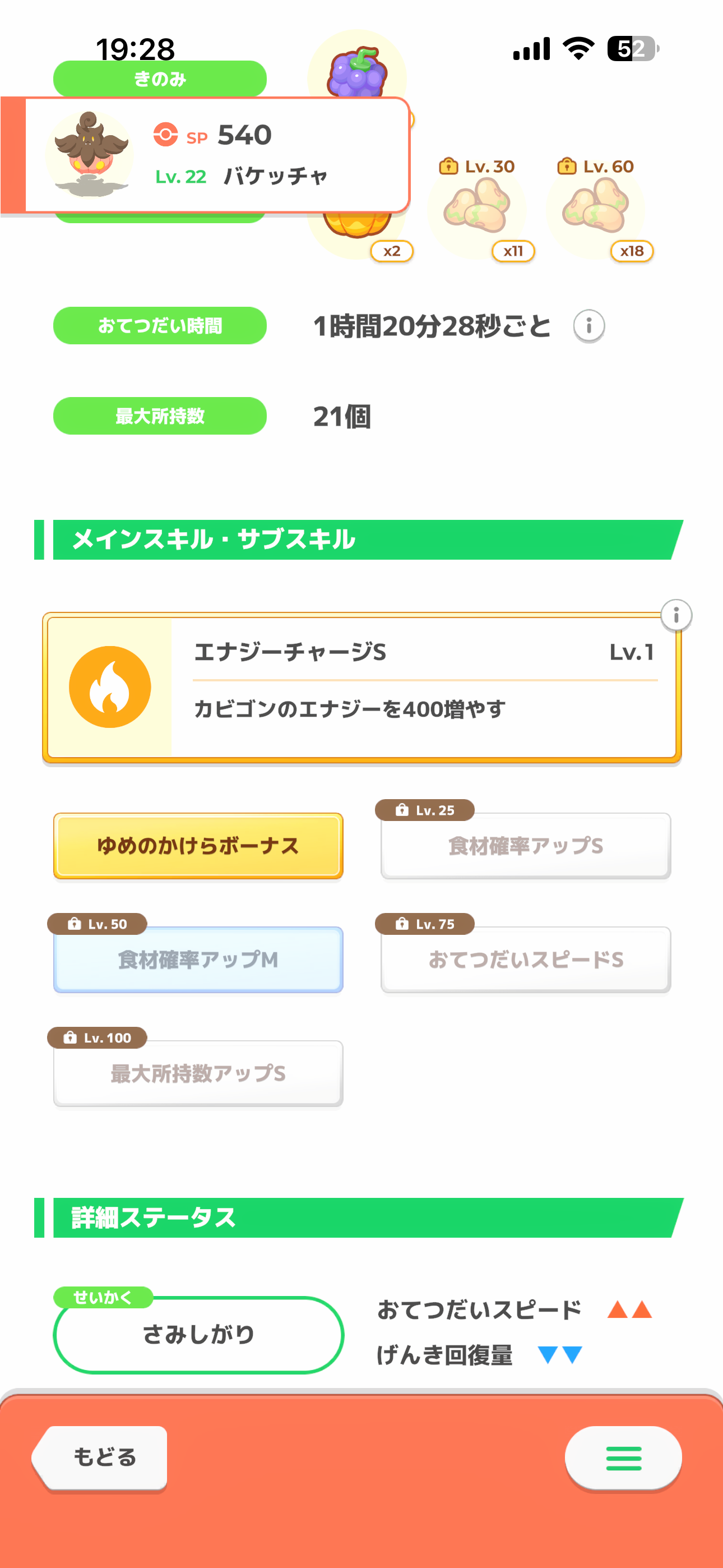Tap locked 食材確率アップM sub skill

198,960
